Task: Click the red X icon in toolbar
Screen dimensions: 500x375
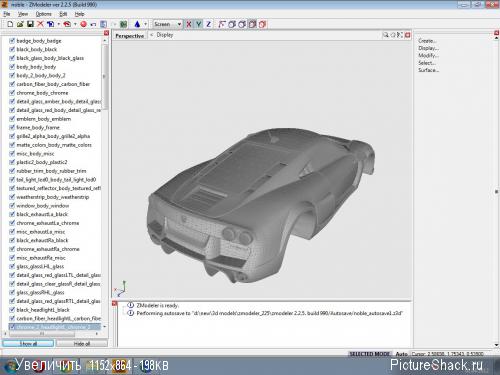Action: click(x=40, y=24)
